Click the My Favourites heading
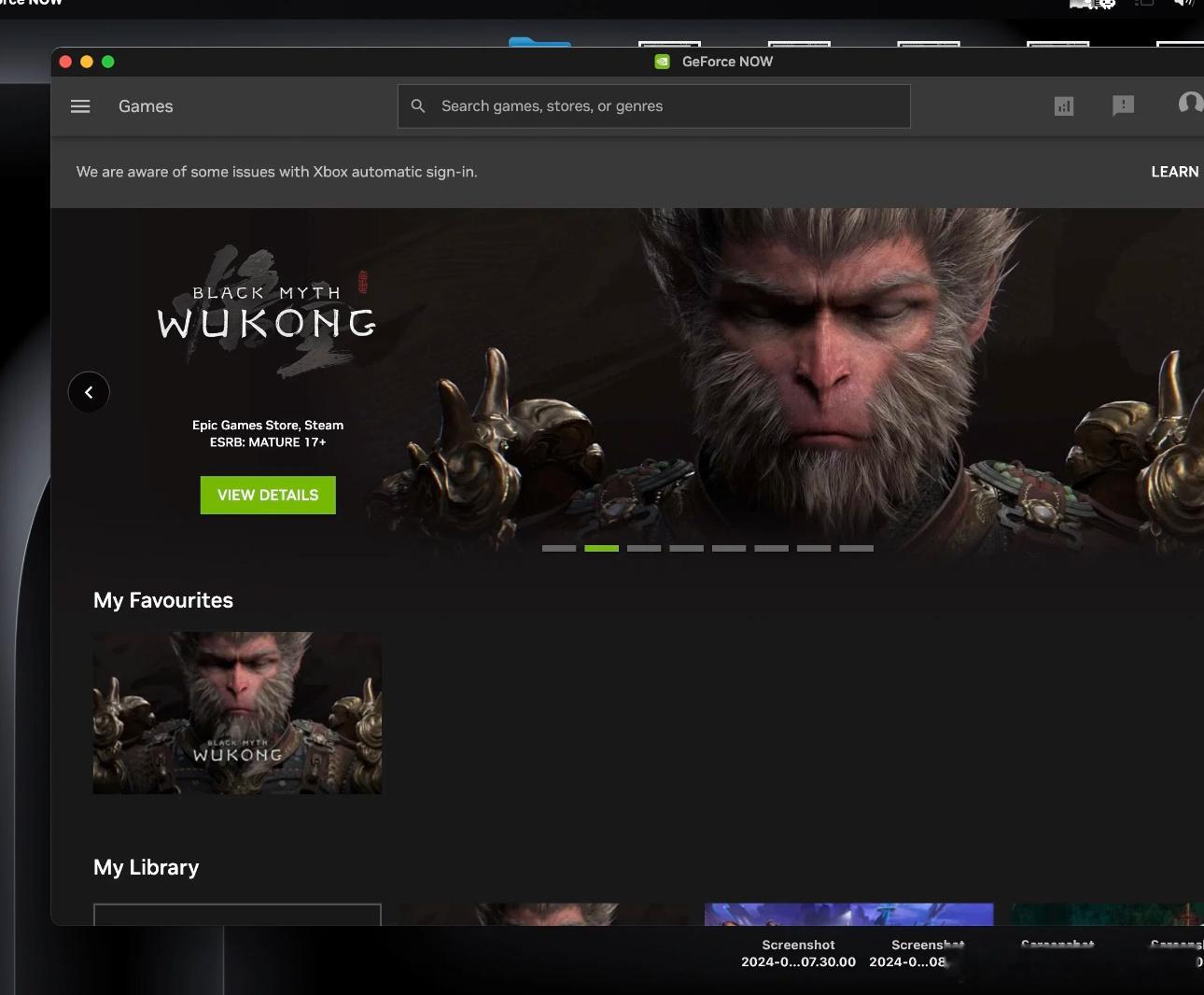 pyautogui.click(x=163, y=600)
